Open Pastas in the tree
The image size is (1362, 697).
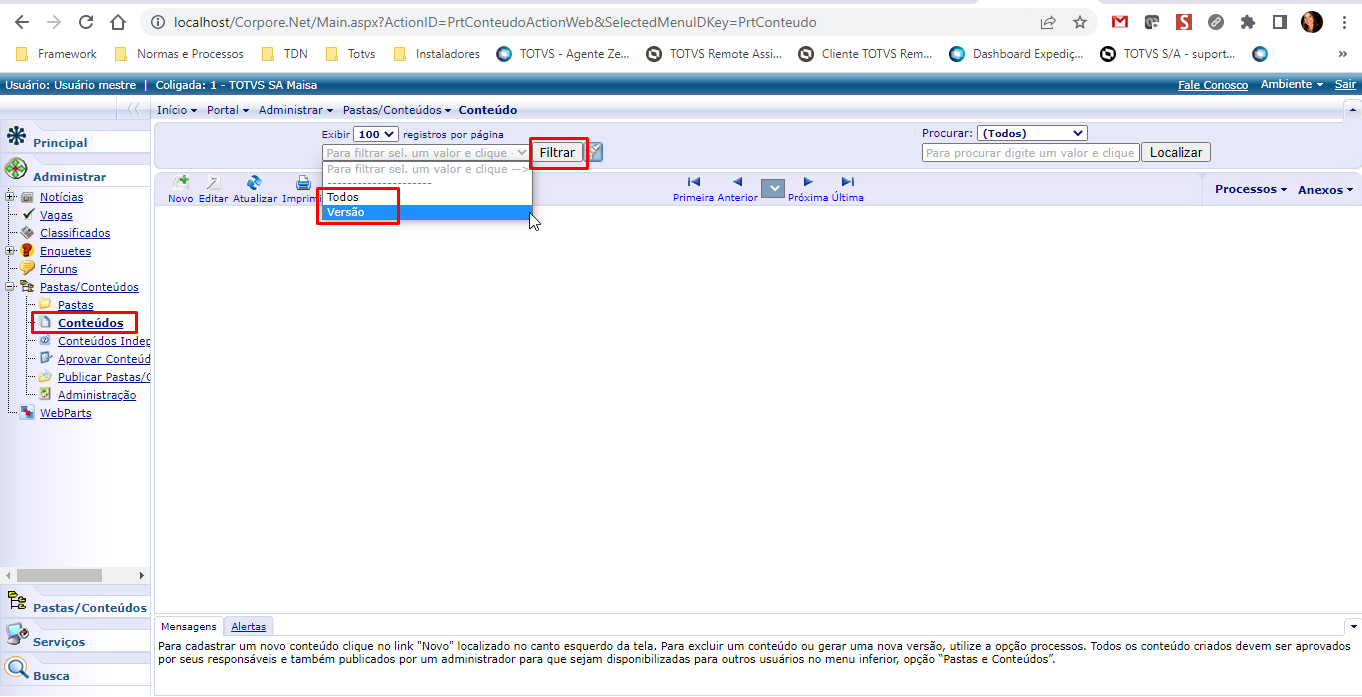76,305
